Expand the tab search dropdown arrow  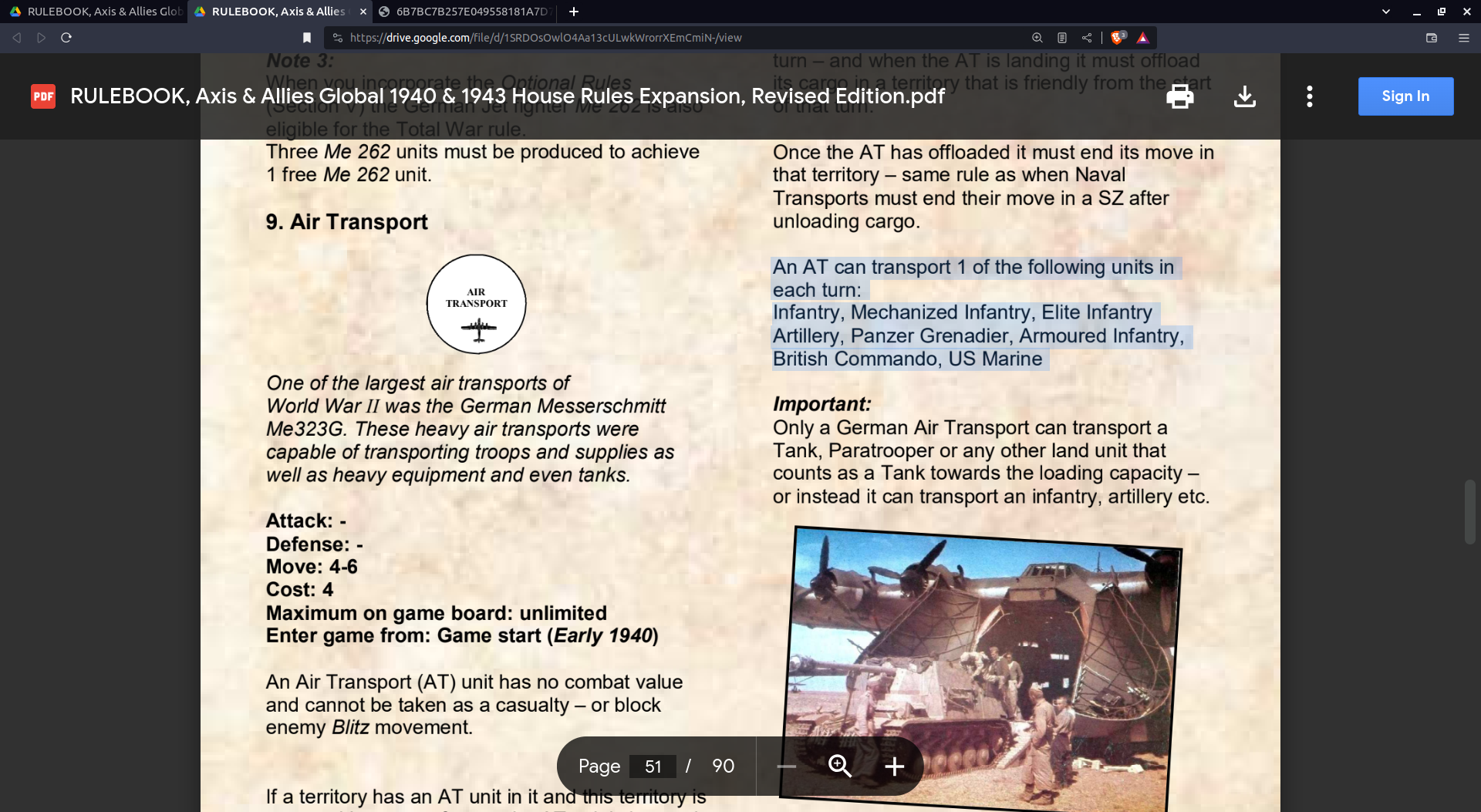1386,12
